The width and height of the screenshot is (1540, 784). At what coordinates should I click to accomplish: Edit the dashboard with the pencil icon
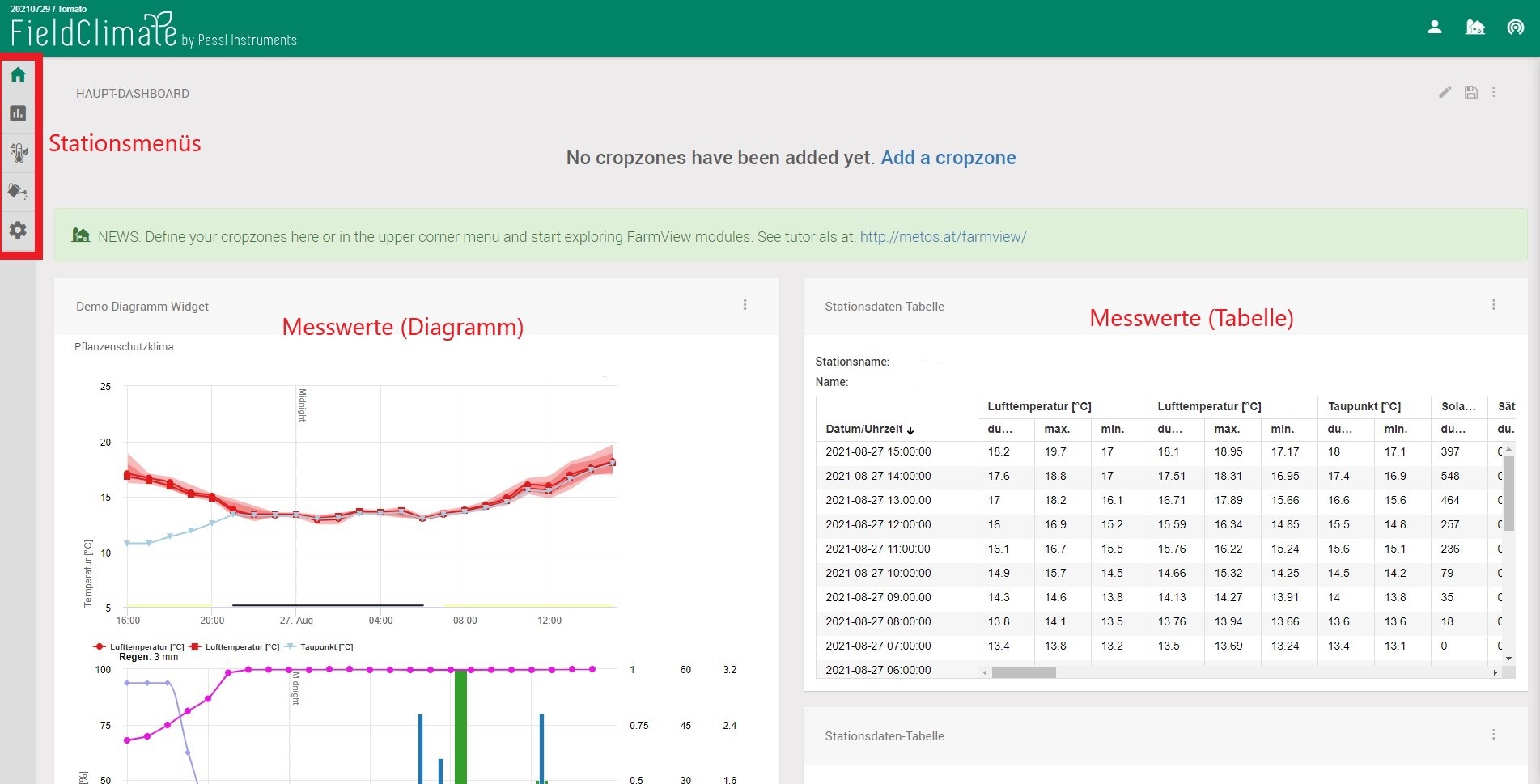pos(1445,92)
